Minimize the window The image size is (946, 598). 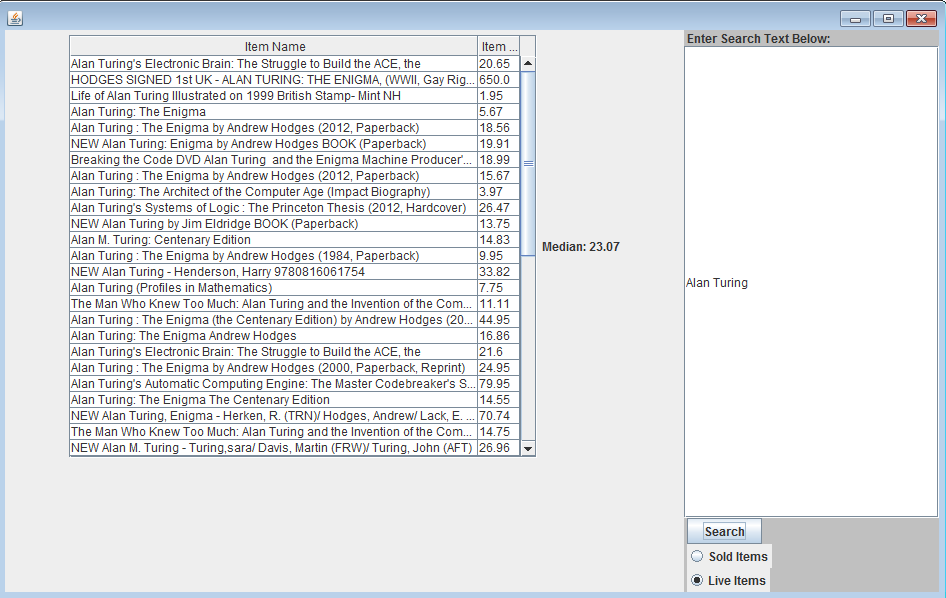click(855, 19)
